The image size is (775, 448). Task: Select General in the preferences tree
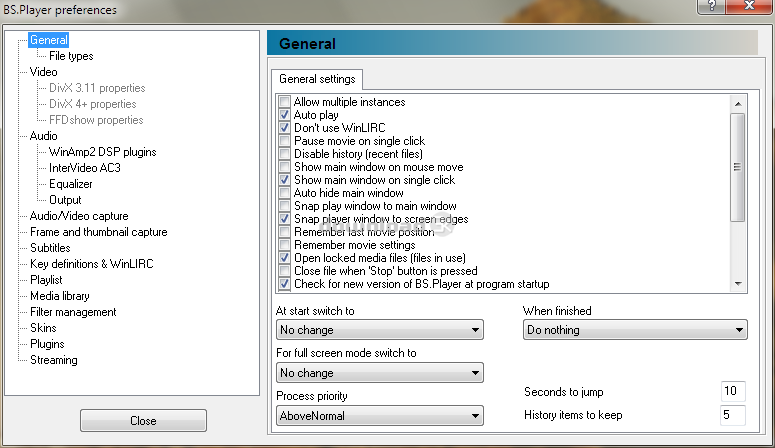48,40
